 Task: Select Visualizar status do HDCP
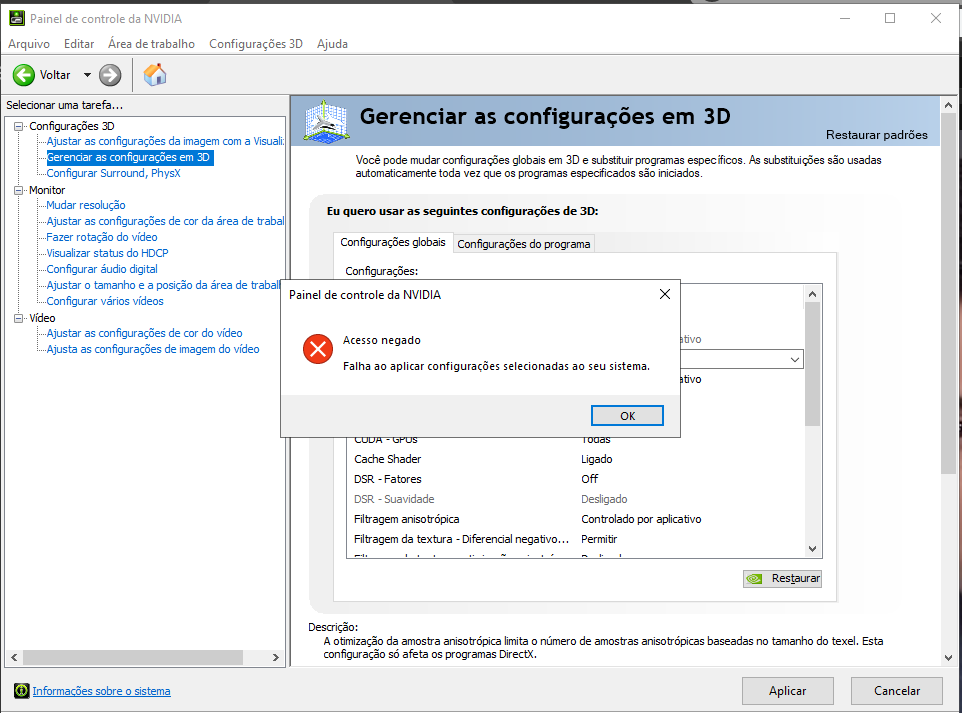107,253
